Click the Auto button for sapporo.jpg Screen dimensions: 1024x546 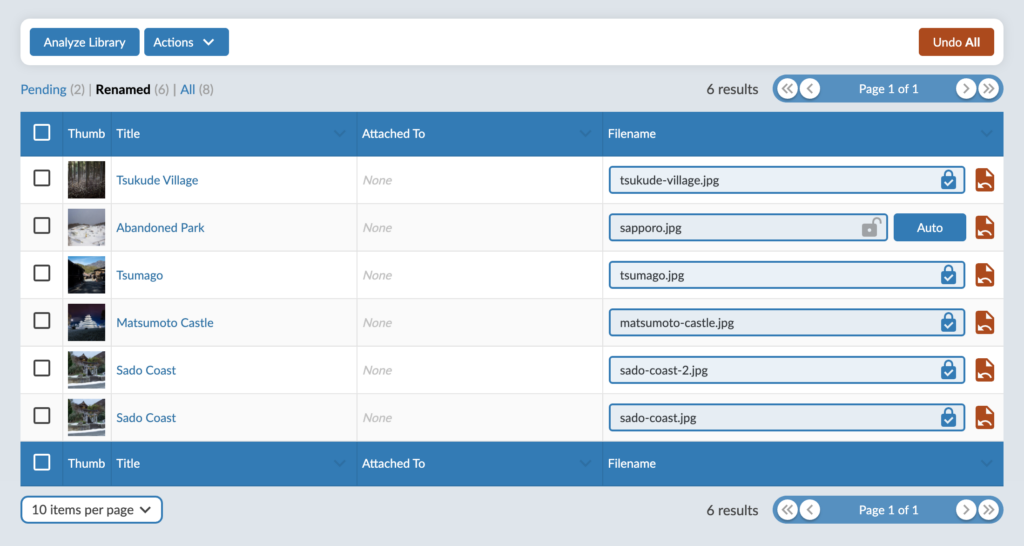929,227
